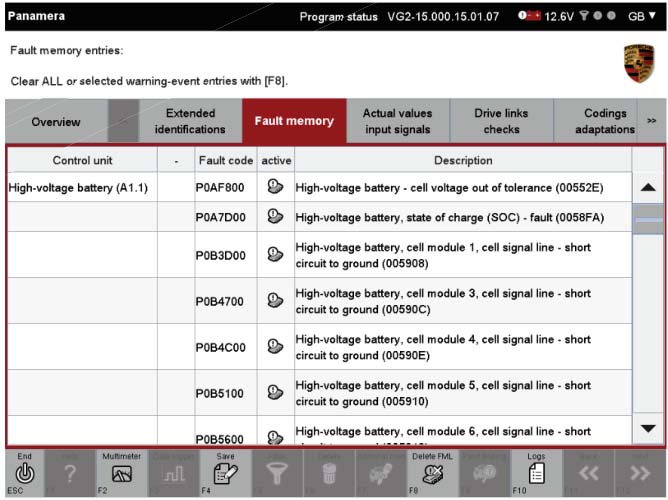This screenshot has width=668, height=500.
Task: Click the greyed signal waveform icon (F3)
Action: [174, 474]
